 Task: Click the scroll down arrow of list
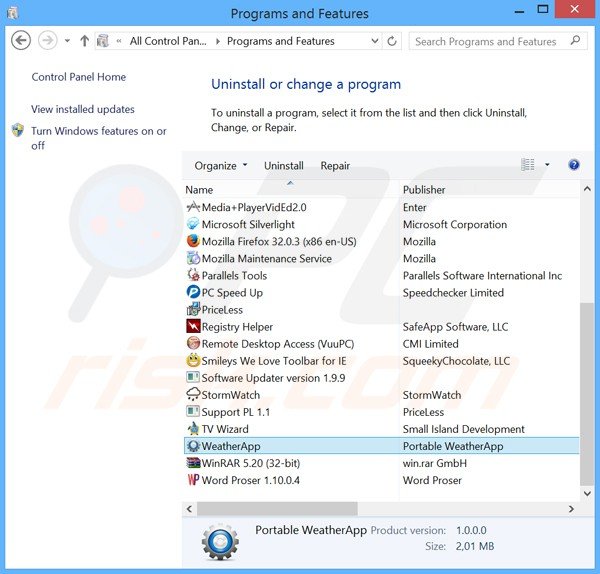click(x=587, y=493)
